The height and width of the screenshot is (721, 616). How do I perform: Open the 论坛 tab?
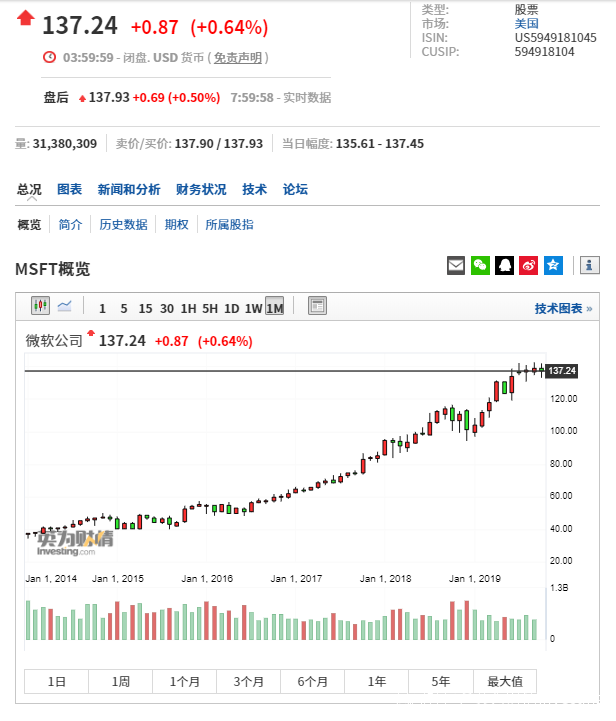click(295, 189)
